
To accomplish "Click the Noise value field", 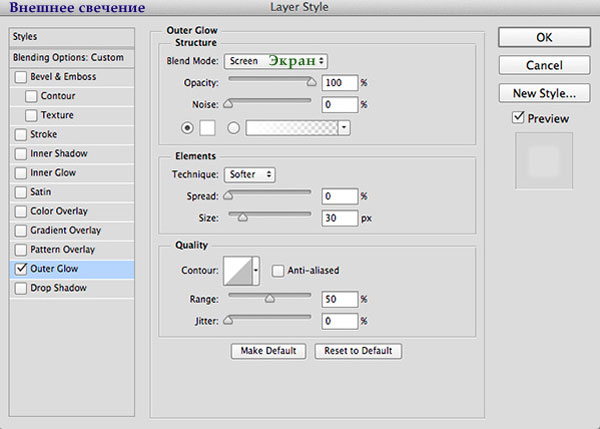I will [340, 104].
